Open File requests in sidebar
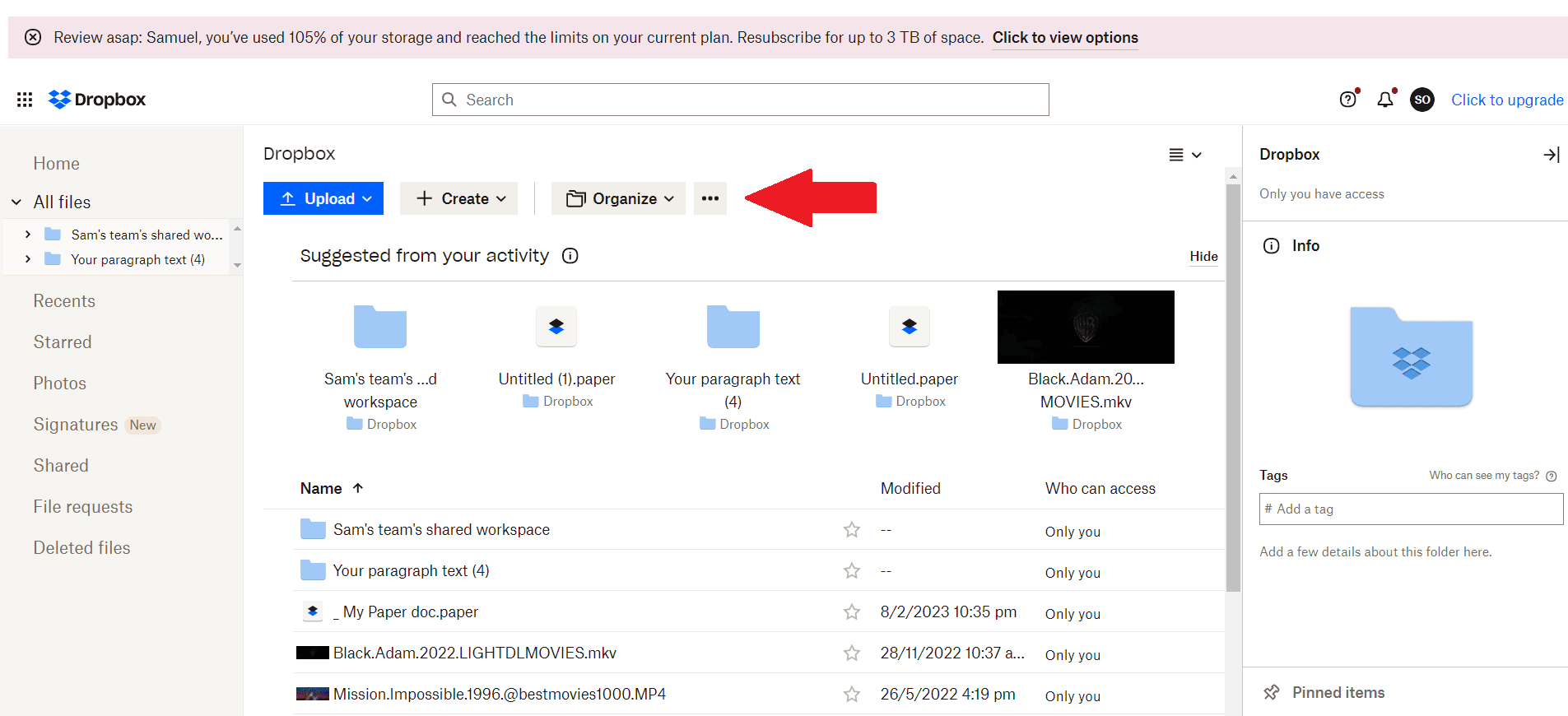The image size is (1568, 716). point(83,507)
